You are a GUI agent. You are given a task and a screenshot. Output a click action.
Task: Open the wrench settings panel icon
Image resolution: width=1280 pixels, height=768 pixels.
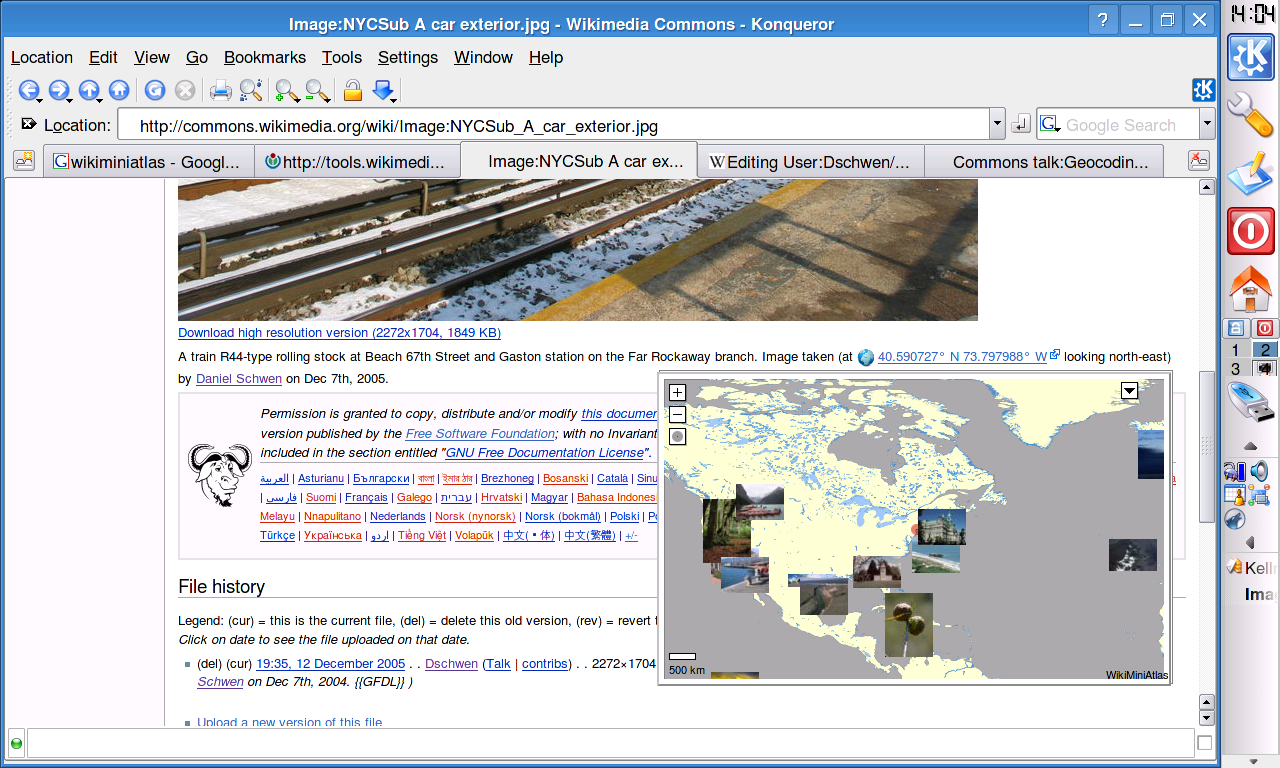coord(1250,115)
